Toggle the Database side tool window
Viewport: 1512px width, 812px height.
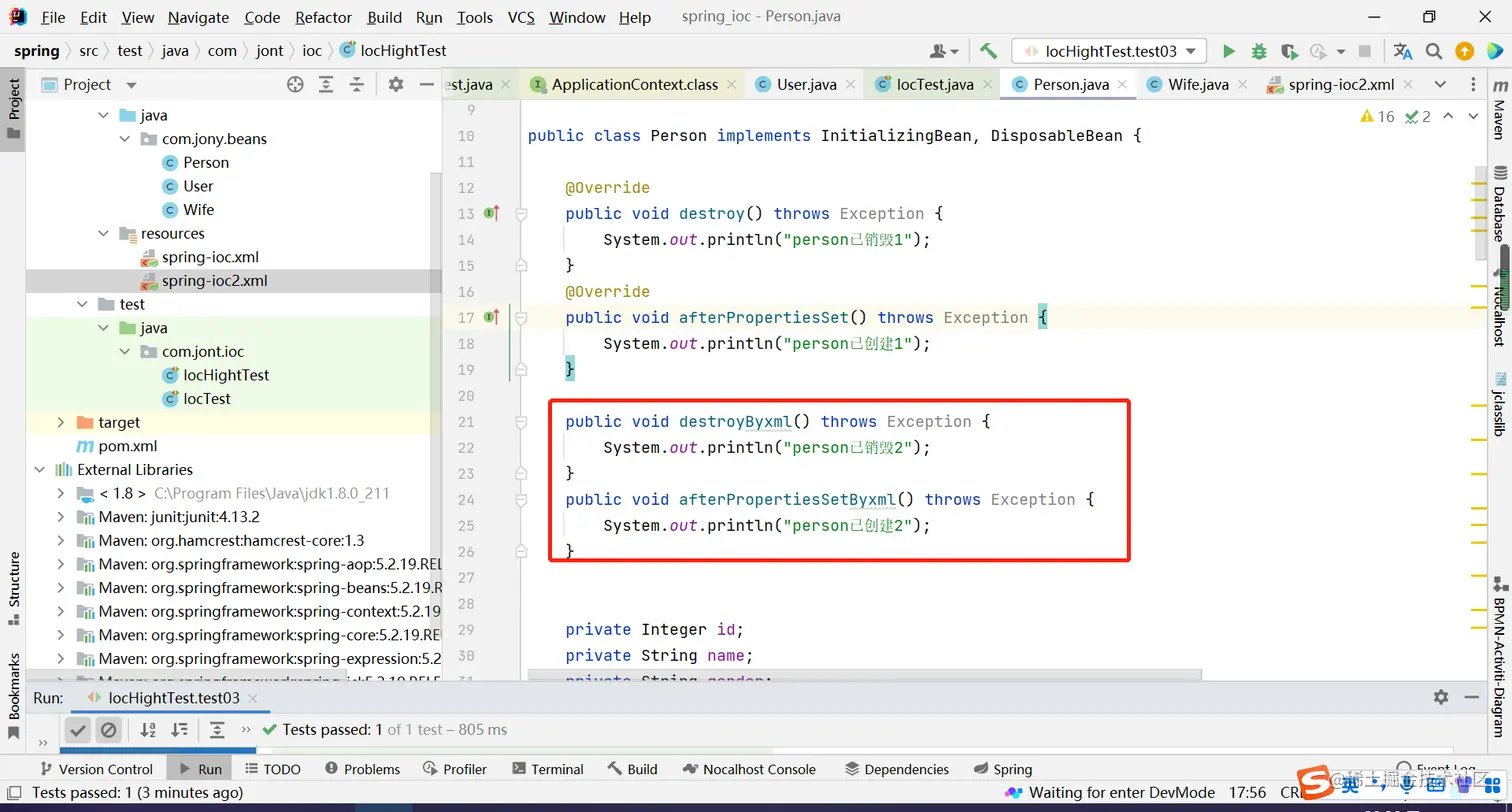tap(1499, 205)
